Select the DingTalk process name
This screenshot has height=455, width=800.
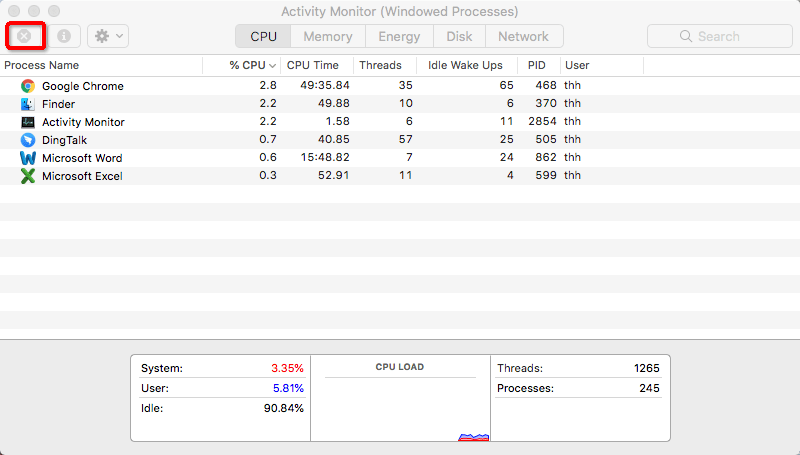point(64,140)
